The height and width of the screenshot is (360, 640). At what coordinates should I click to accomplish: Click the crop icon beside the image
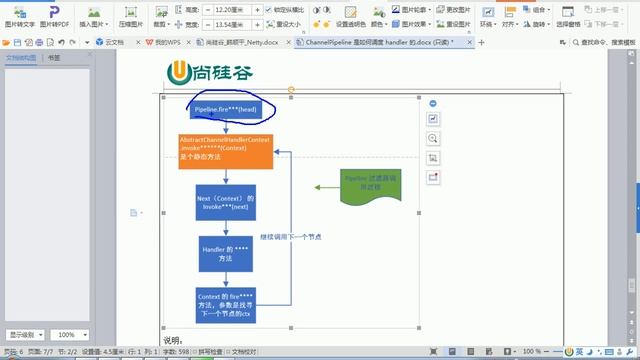[433, 158]
